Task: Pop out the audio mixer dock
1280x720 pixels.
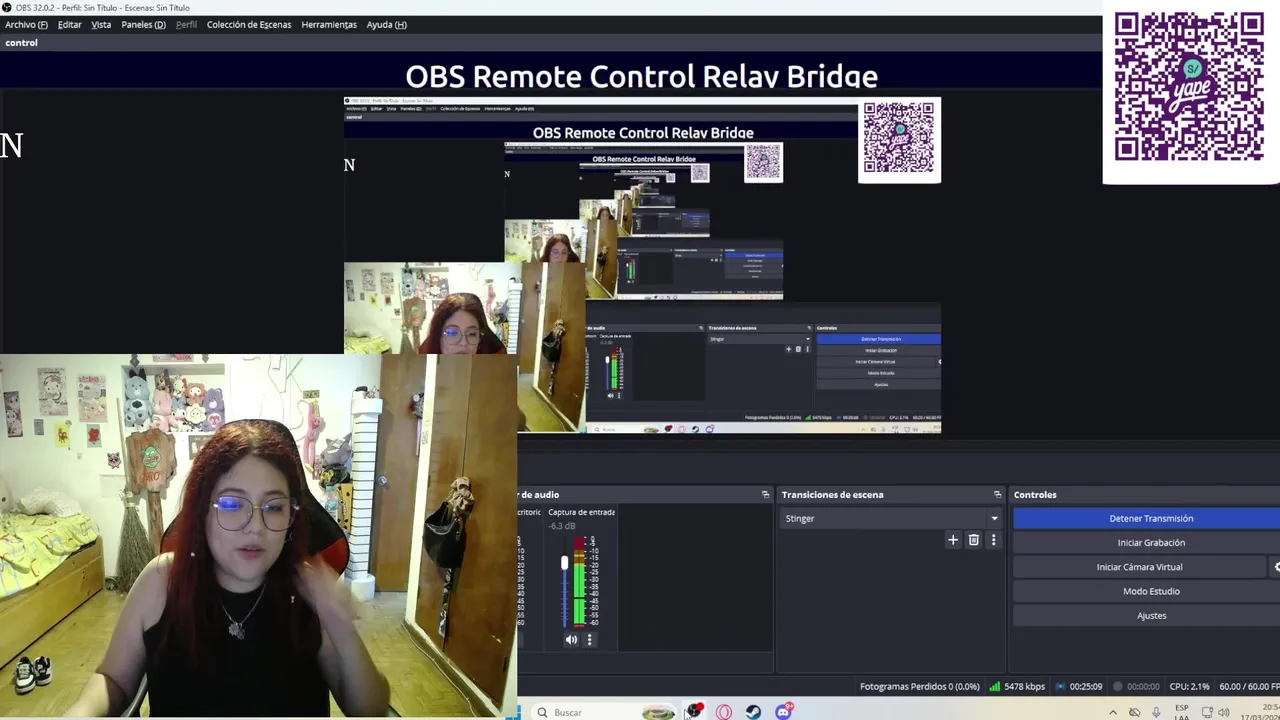Action: point(765,495)
